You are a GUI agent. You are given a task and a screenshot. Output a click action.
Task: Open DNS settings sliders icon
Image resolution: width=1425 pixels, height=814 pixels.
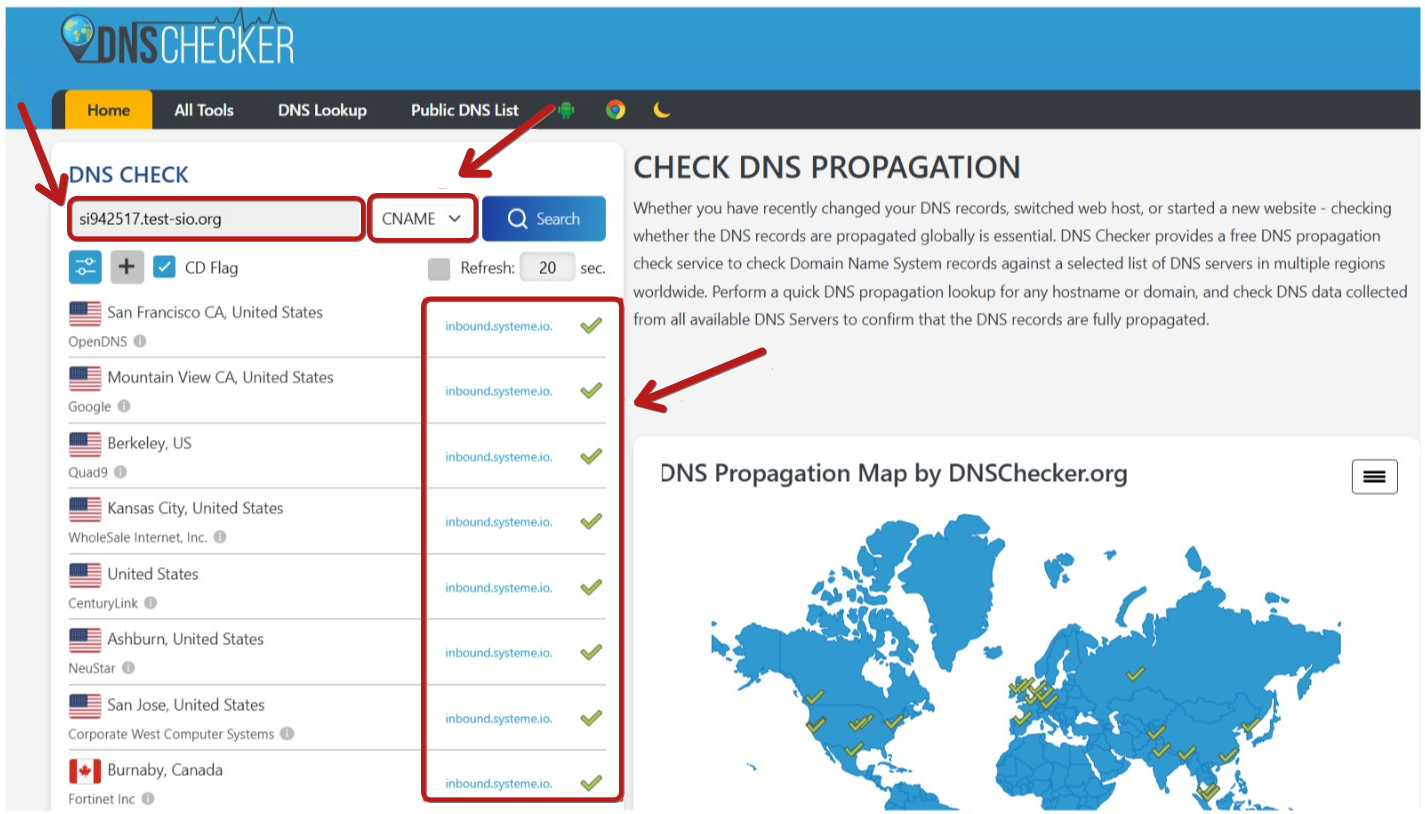point(85,267)
